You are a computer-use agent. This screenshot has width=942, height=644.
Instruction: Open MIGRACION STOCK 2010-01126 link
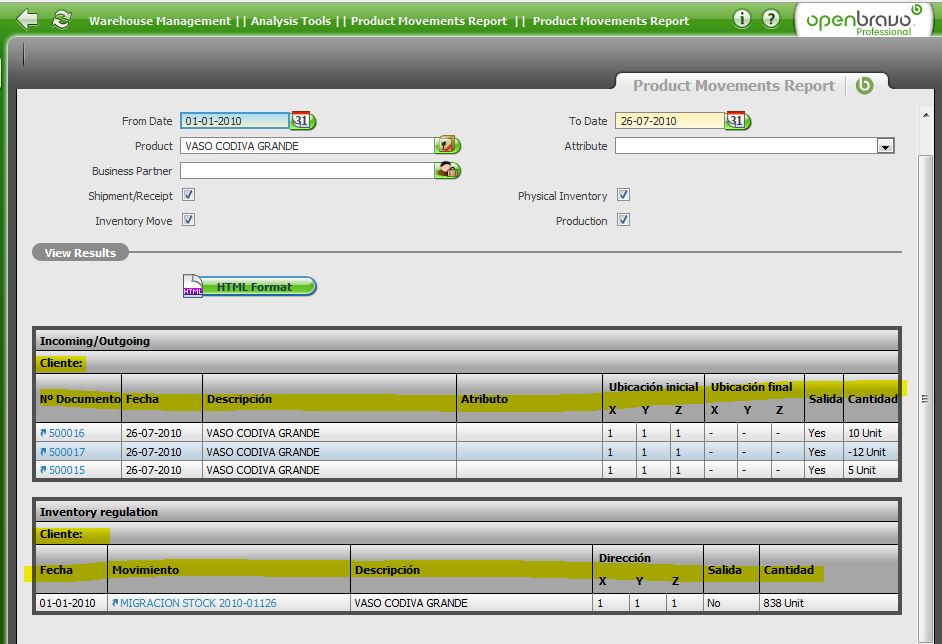tap(198, 603)
